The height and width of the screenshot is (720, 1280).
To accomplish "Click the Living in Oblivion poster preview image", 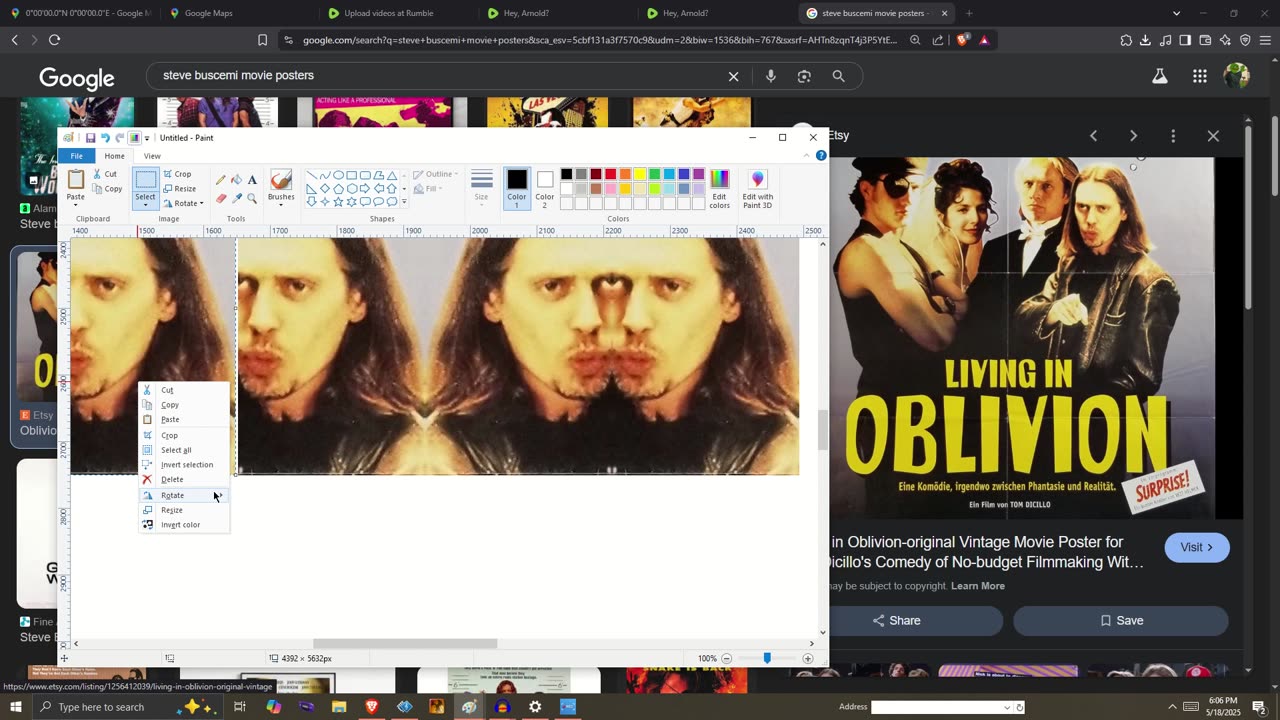I will coord(1022,338).
